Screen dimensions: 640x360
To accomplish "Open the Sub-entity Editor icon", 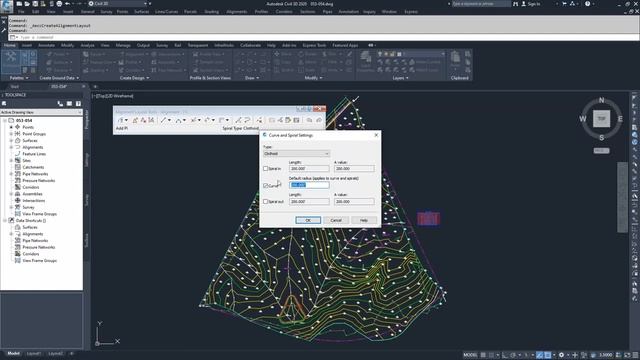I will pyautogui.click(x=288, y=120).
